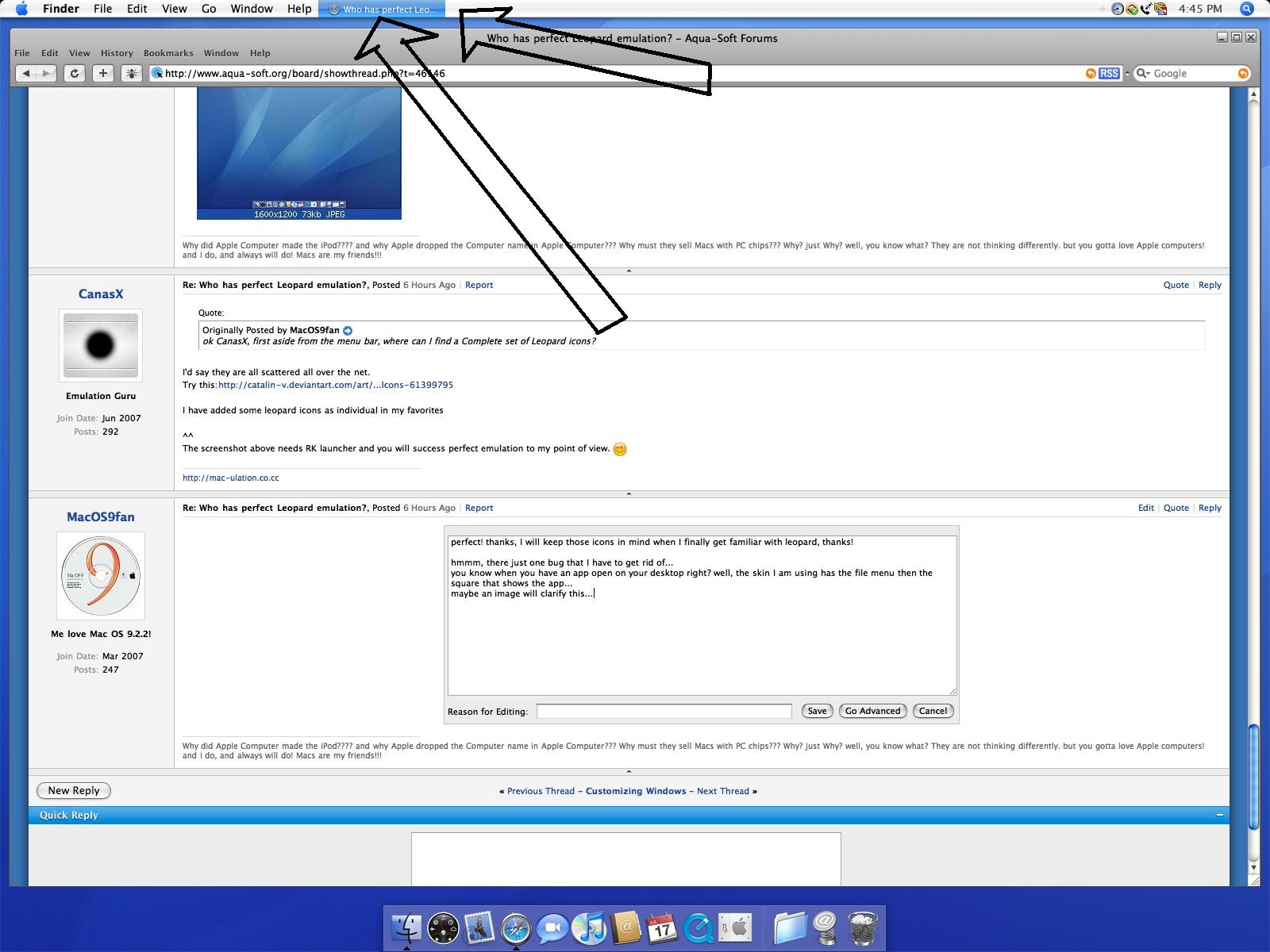
Task: Open the mac-ulation.co.cc signature link
Action: click(231, 478)
